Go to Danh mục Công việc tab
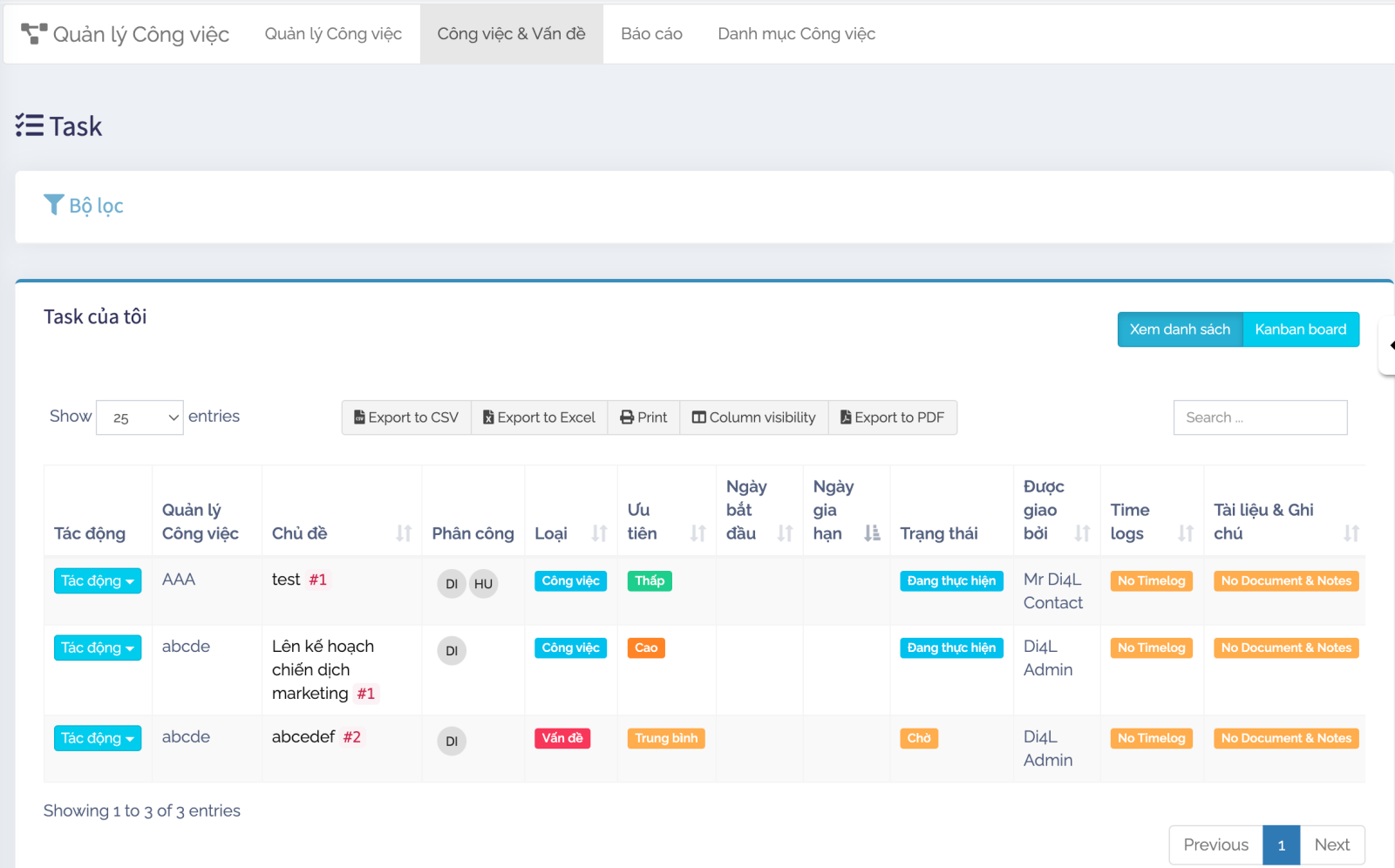The height and width of the screenshot is (868, 1395). coord(796,34)
